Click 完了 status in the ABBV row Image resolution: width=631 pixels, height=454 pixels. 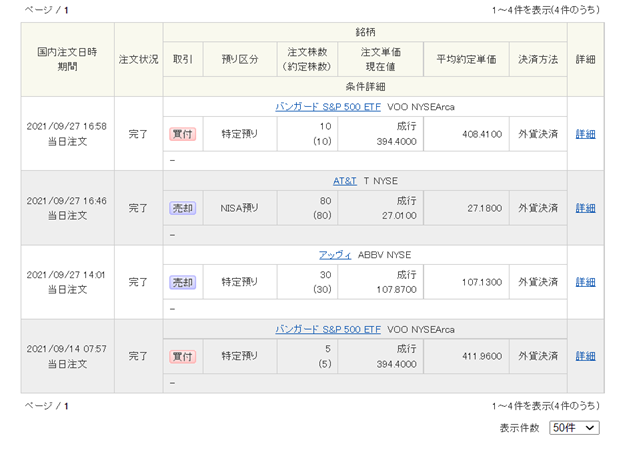click(x=138, y=282)
